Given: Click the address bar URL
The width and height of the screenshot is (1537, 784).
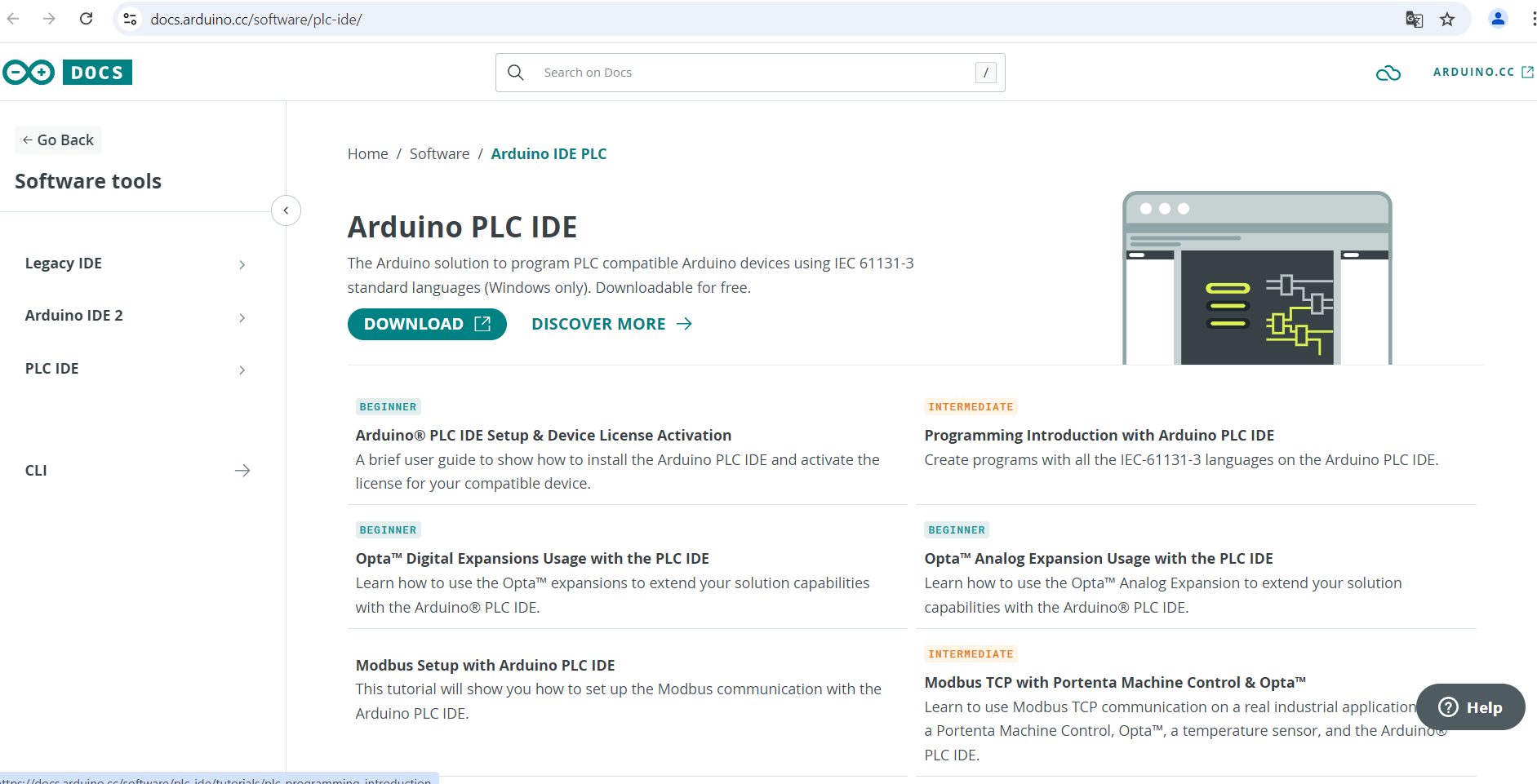Looking at the screenshot, I should tap(256, 20).
